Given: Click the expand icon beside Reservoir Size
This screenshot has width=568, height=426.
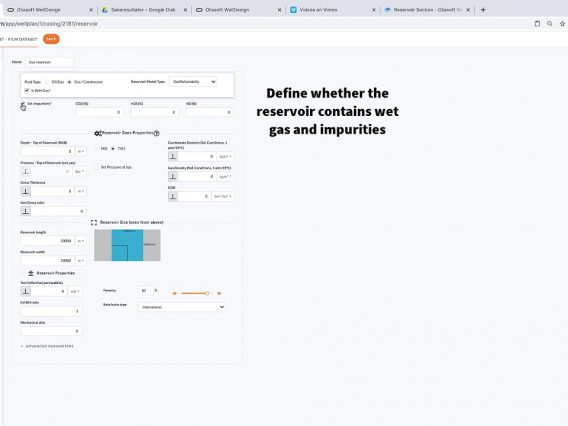Looking at the screenshot, I should tap(94, 222).
